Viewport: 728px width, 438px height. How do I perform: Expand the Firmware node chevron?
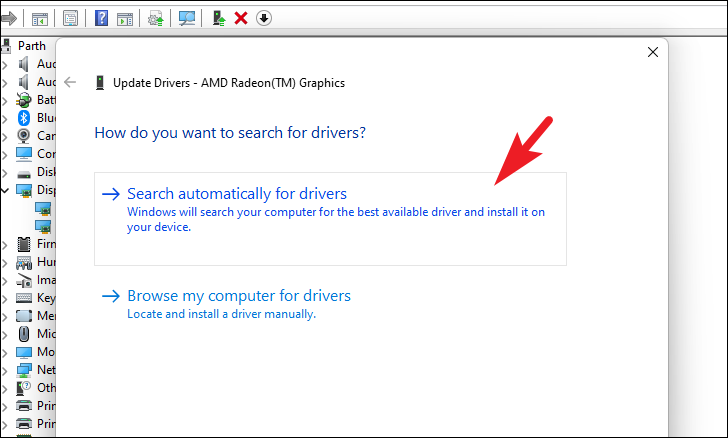pos(5,245)
